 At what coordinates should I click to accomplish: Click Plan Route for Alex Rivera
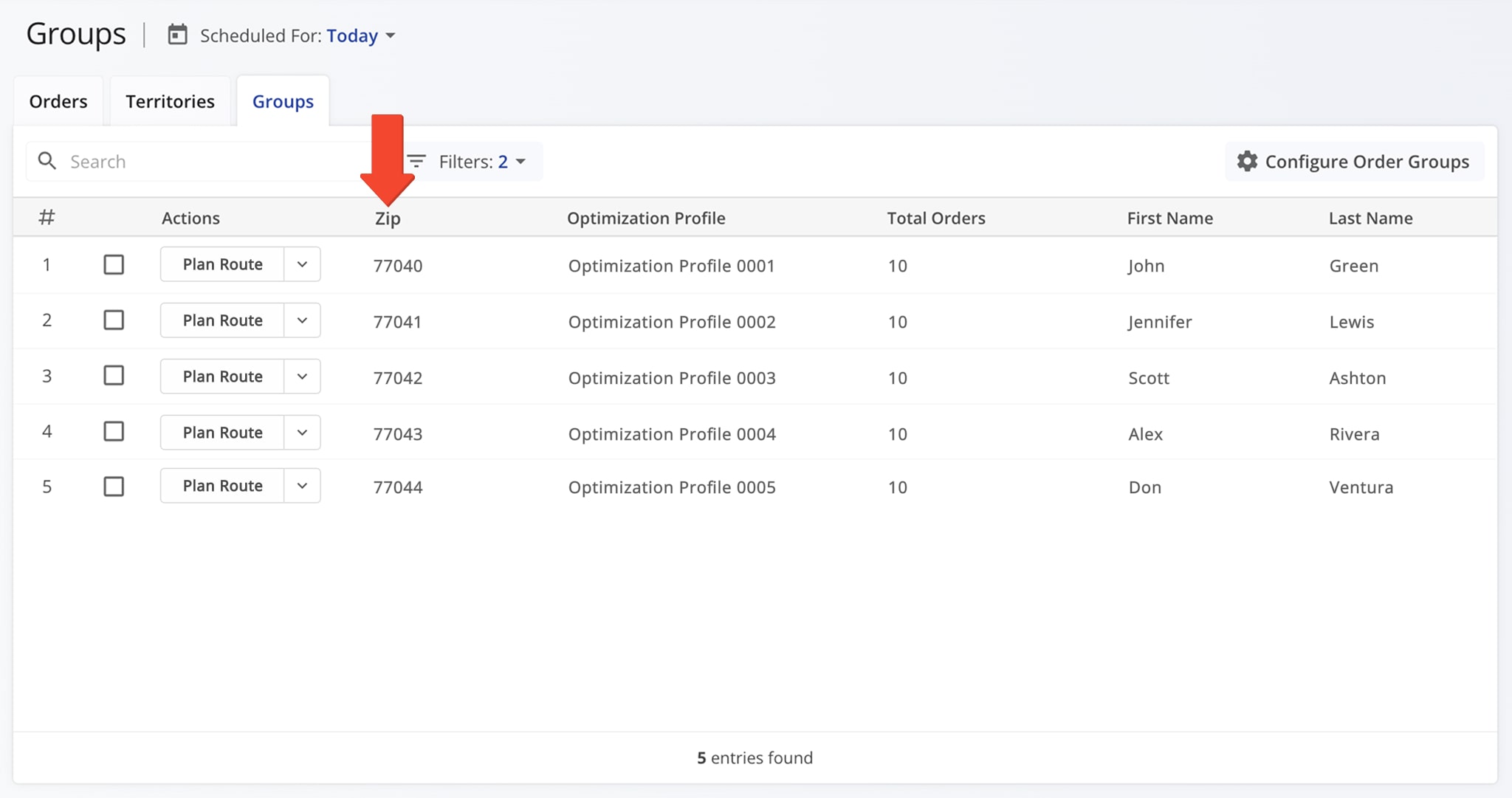222,433
